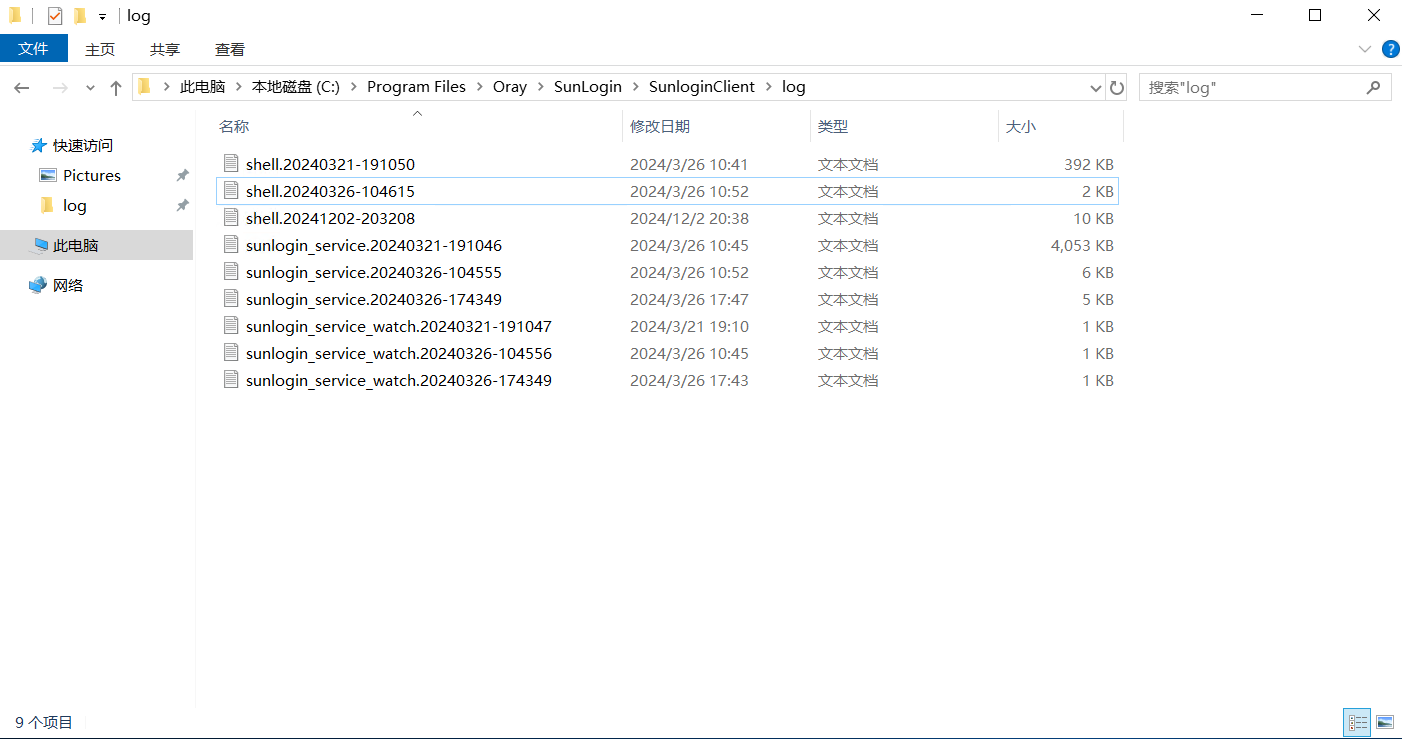The width and height of the screenshot is (1402, 739).
Task: Open the address bar history dropdown
Action: [x=1095, y=88]
